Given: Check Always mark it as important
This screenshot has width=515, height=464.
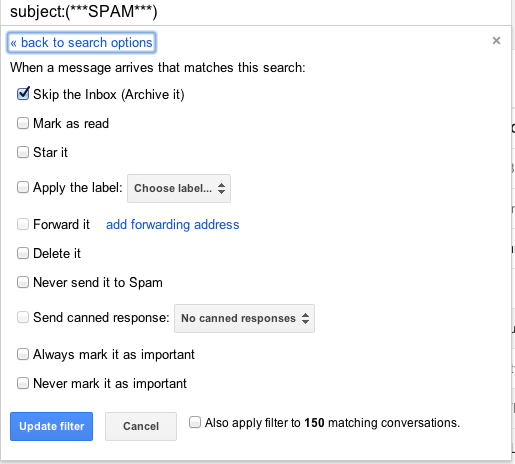Looking at the screenshot, I should (x=23, y=354).
